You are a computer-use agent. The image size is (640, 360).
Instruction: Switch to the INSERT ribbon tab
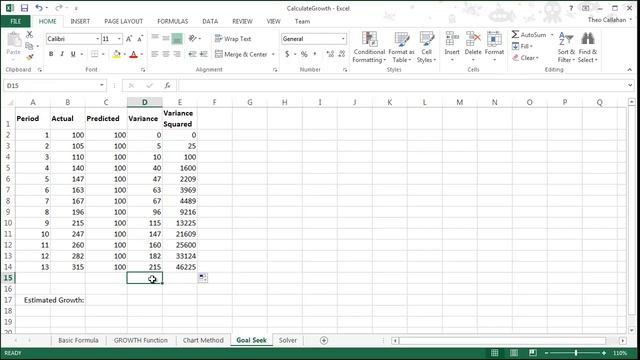click(80, 21)
